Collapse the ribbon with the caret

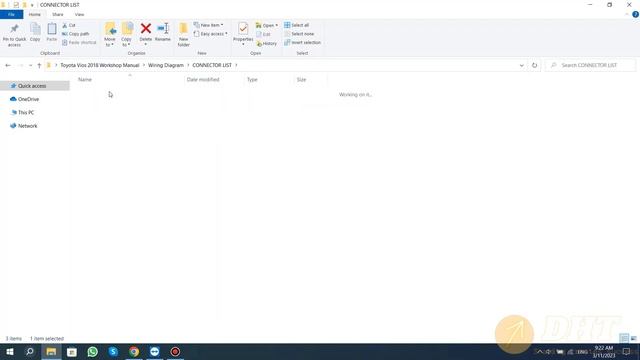[627, 14]
